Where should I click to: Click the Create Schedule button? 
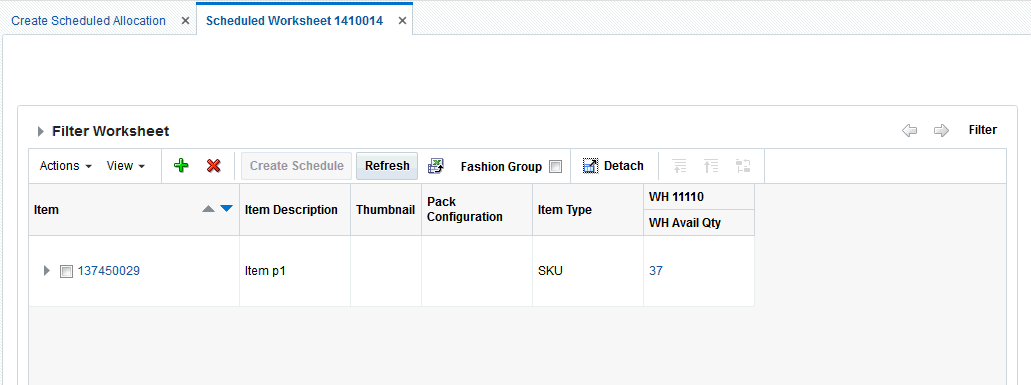click(297, 166)
